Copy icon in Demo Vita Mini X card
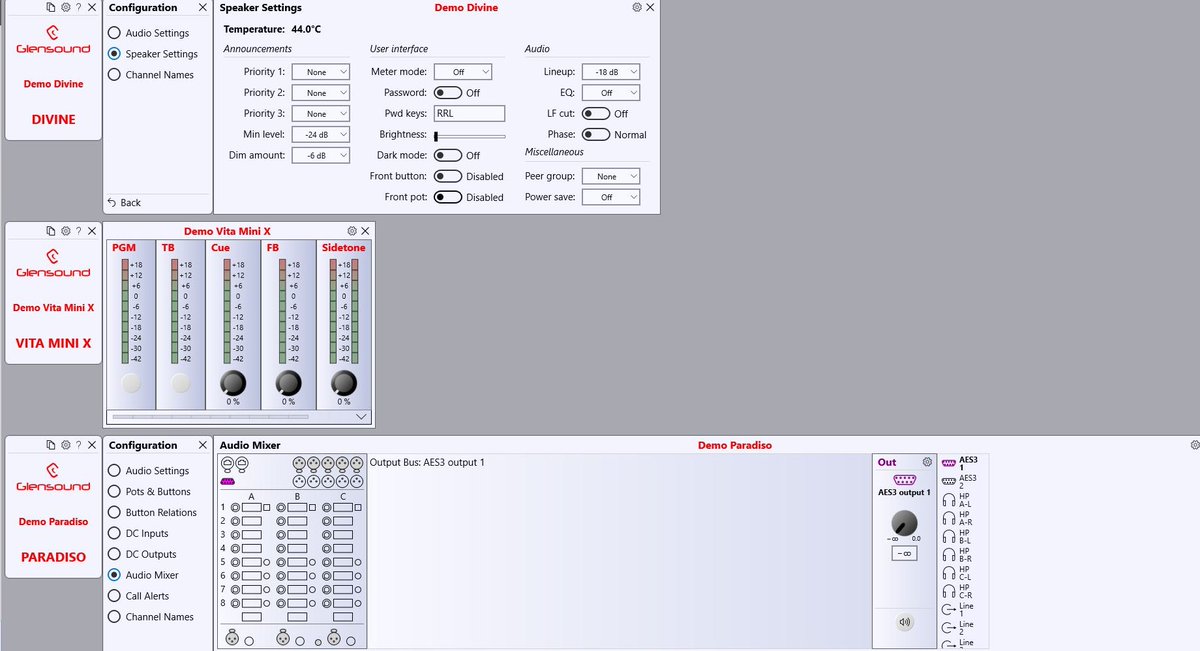1200x651 pixels. (x=51, y=231)
